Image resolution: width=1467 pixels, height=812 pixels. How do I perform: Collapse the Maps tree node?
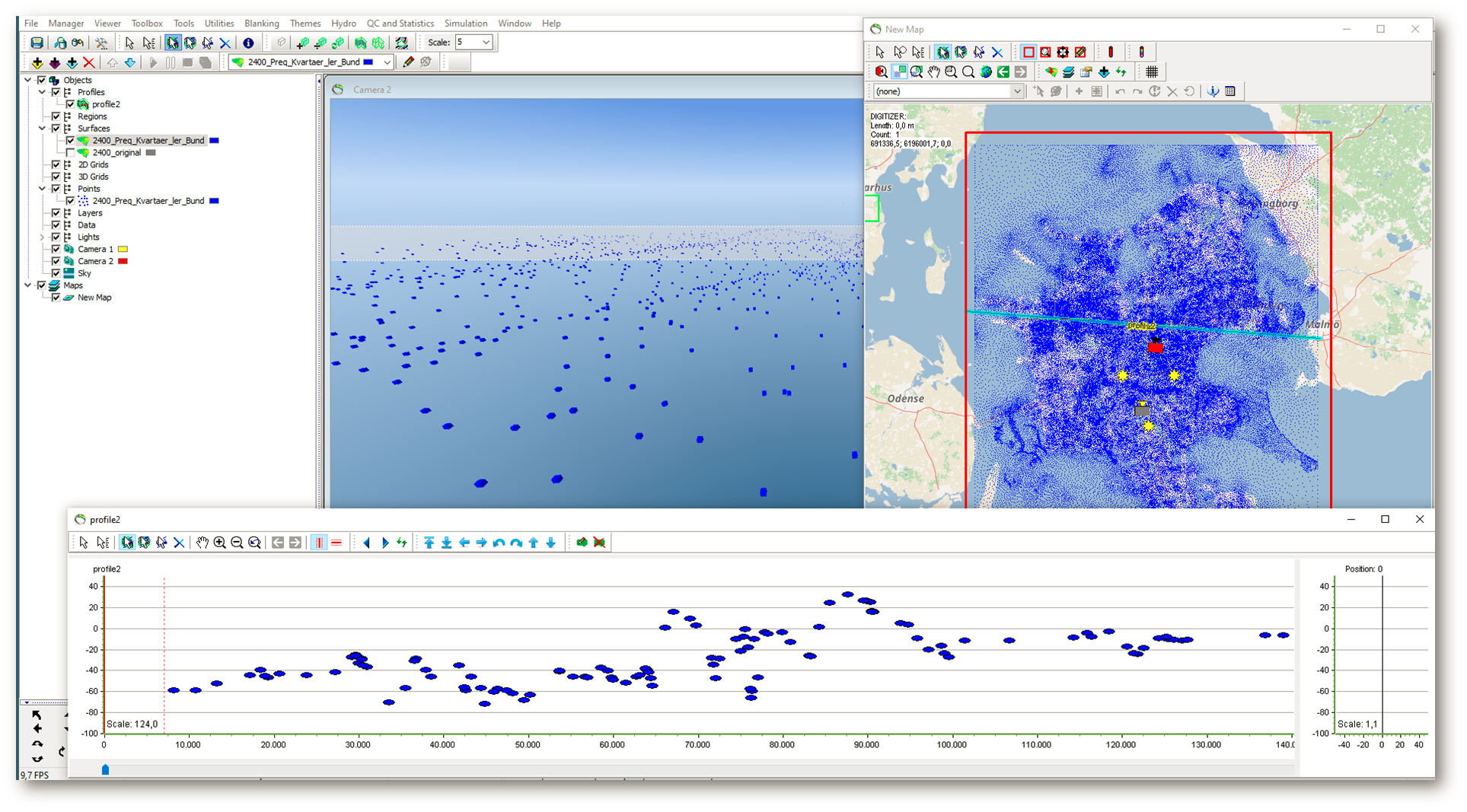click(28, 286)
